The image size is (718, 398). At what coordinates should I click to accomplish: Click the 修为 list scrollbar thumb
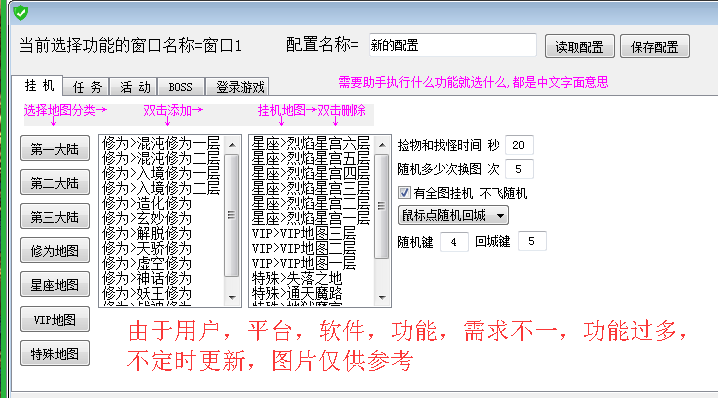click(232, 215)
